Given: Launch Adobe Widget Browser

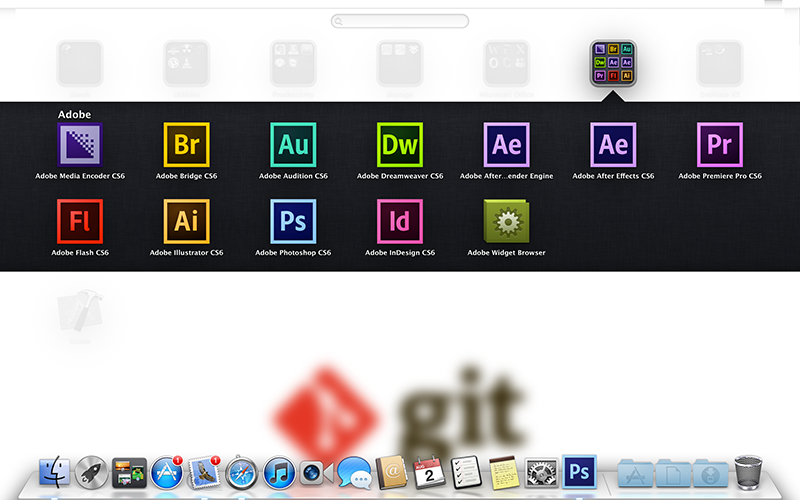Looking at the screenshot, I should tap(506, 221).
